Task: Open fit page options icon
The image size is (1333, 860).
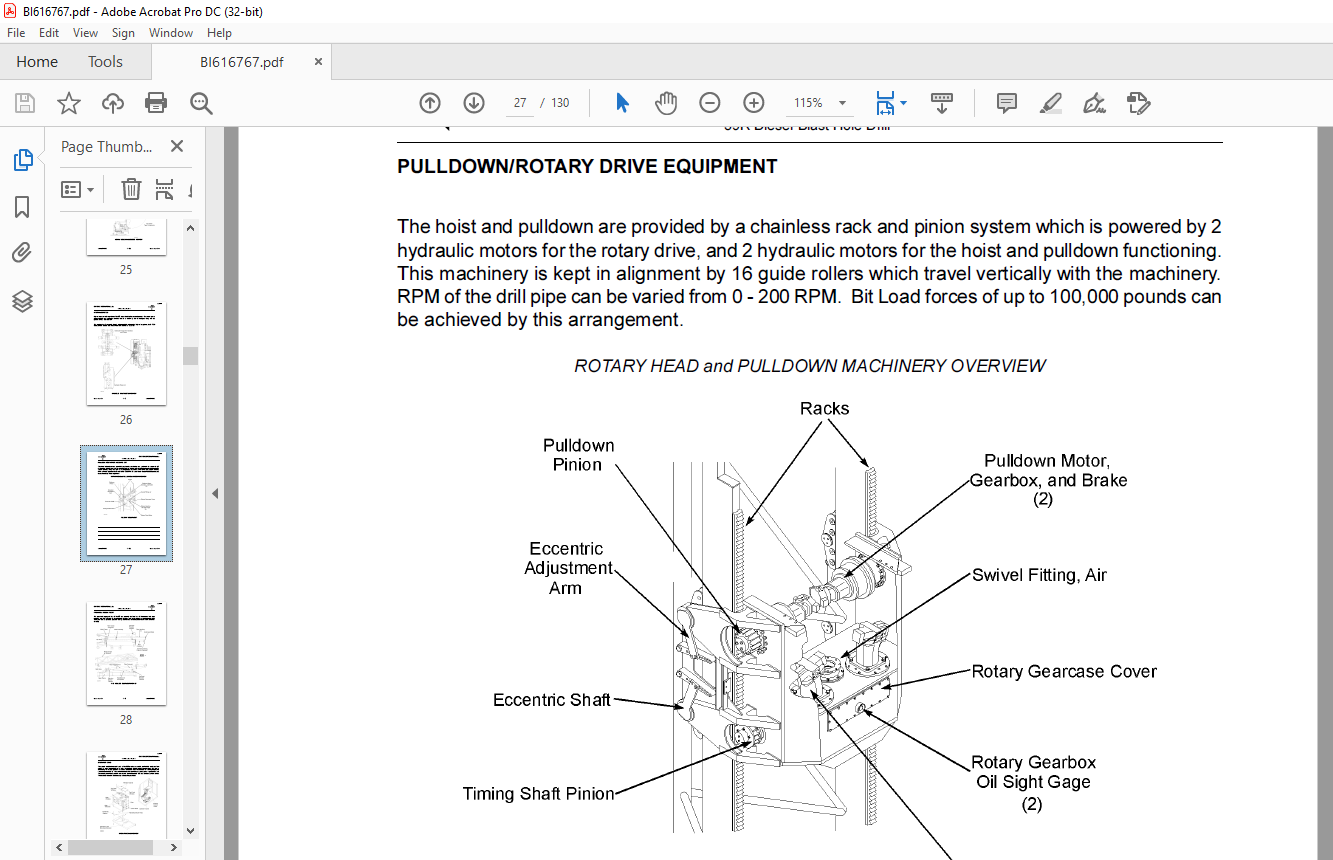Action: 885,103
